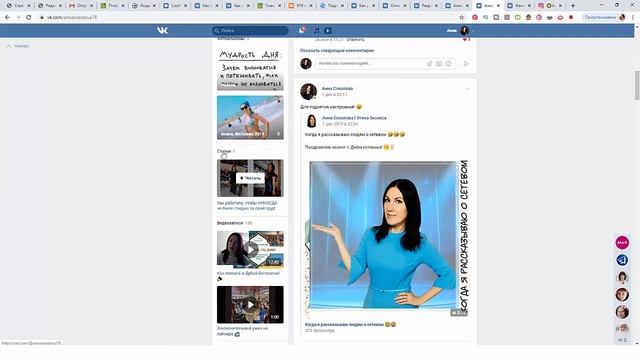Play the second video thumbnail with 1:00 duration

click(x=250, y=304)
